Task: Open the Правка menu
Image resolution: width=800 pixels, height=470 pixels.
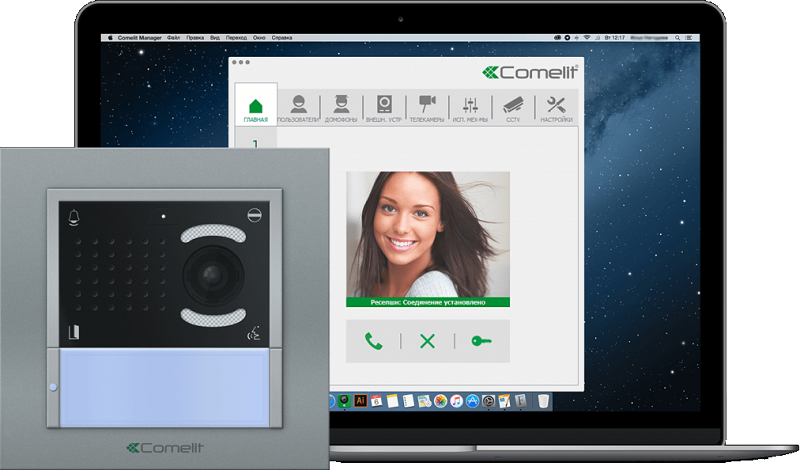Action: coord(195,38)
